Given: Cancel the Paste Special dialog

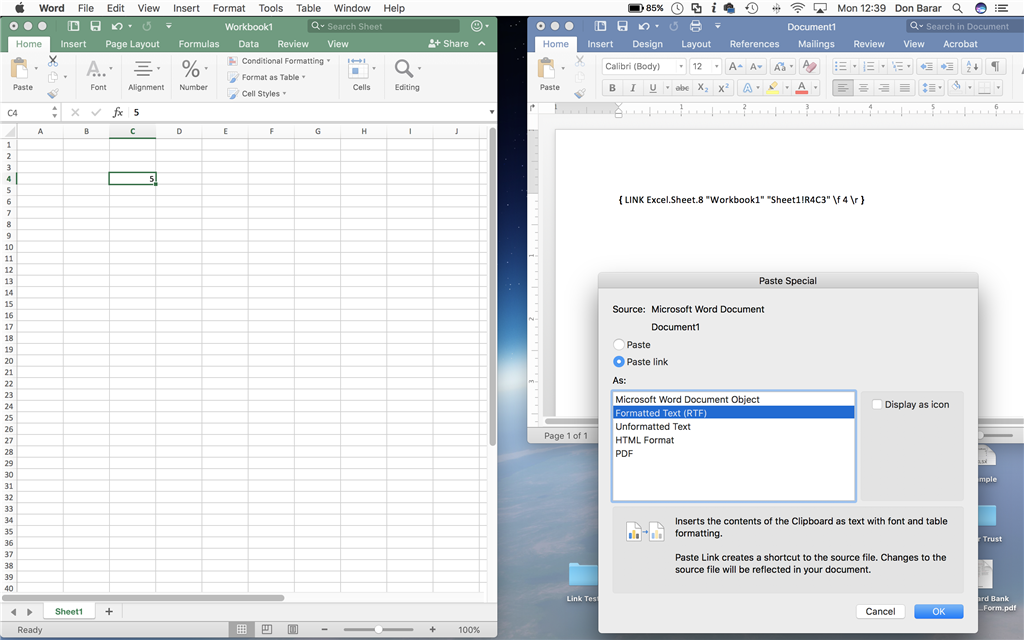Looking at the screenshot, I should coord(880,611).
